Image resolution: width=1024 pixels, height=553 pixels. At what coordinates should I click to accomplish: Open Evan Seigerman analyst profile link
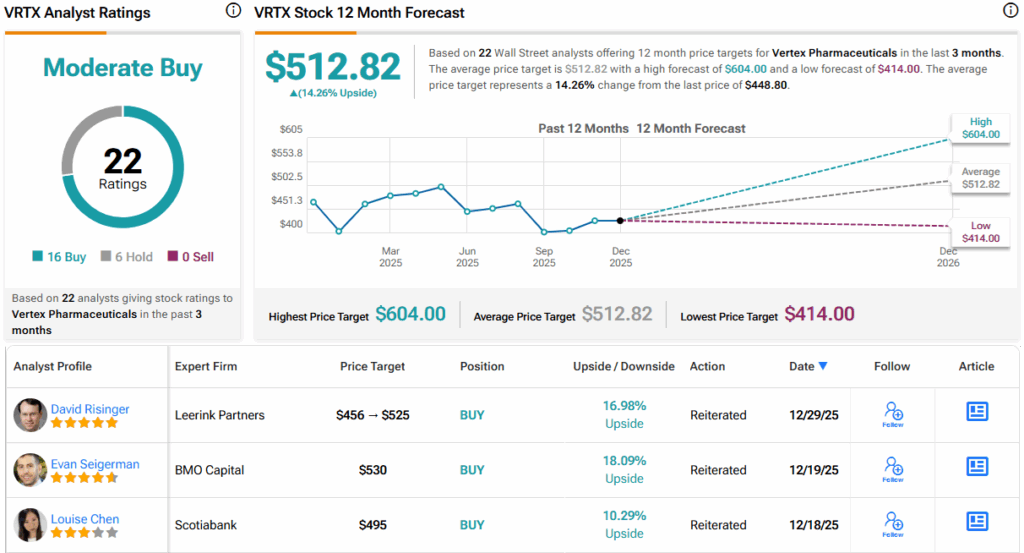tap(95, 464)
